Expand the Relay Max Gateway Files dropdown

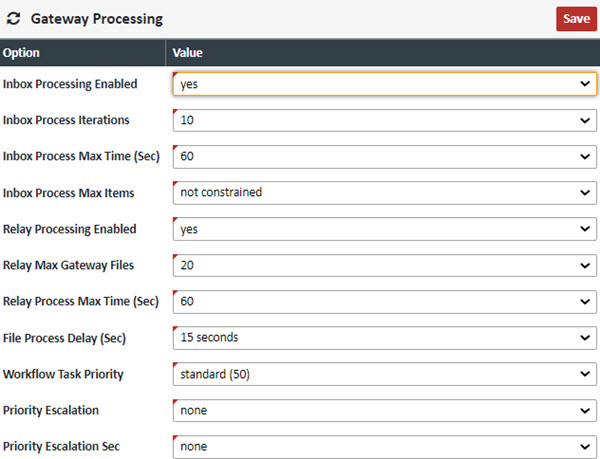point(385,265)
